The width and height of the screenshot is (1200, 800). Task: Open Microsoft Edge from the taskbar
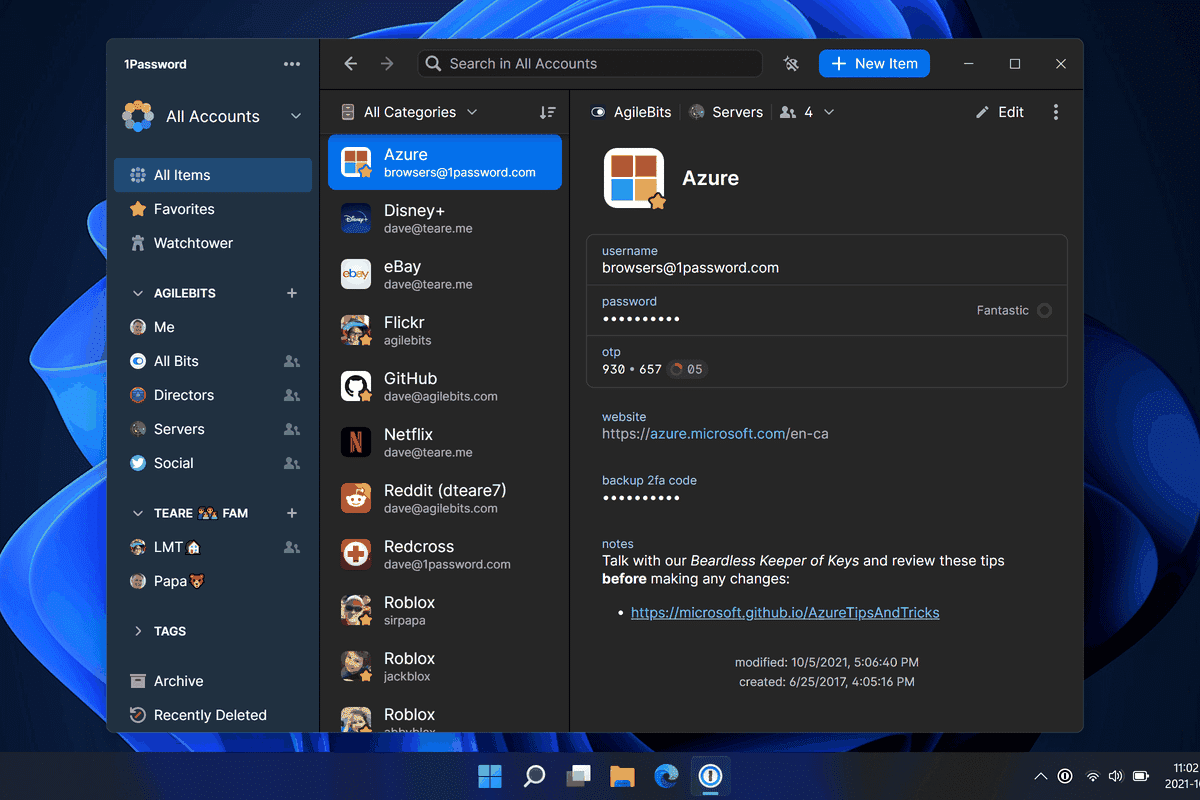[666, 775]
